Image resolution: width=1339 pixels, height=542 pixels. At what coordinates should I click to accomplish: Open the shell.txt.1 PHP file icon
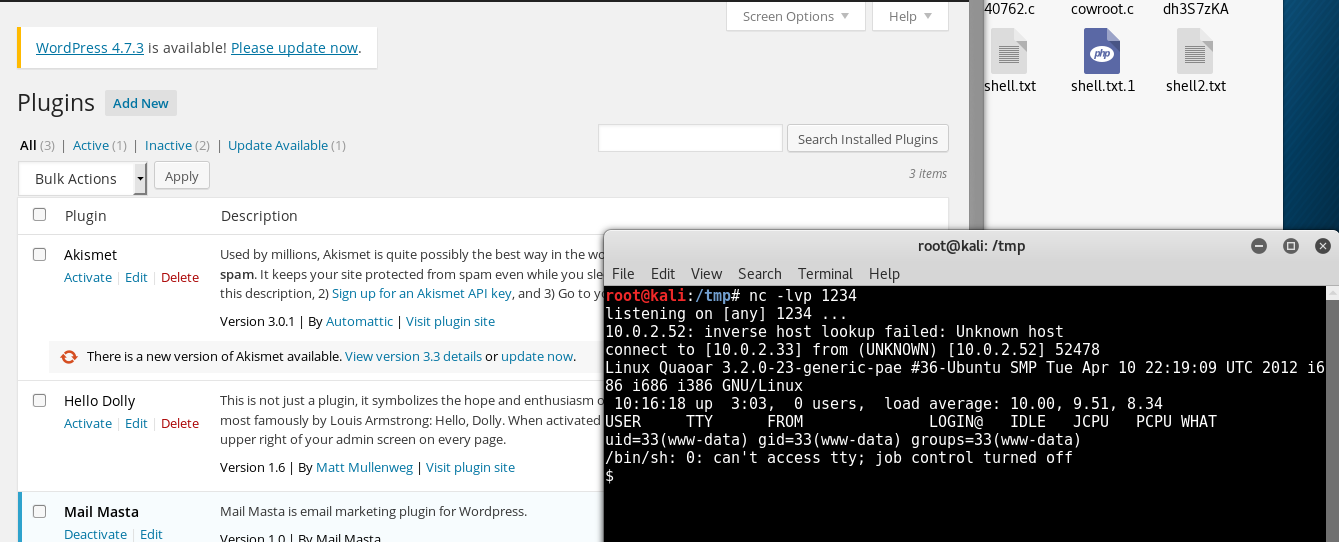click(x=1102, y=50)
